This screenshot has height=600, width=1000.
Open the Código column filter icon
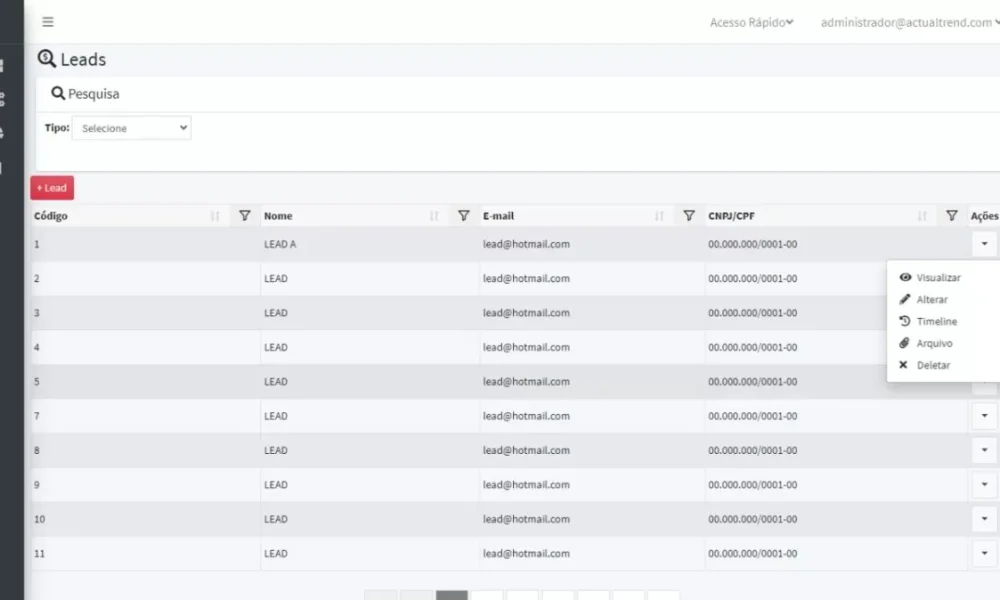point(245,216)
